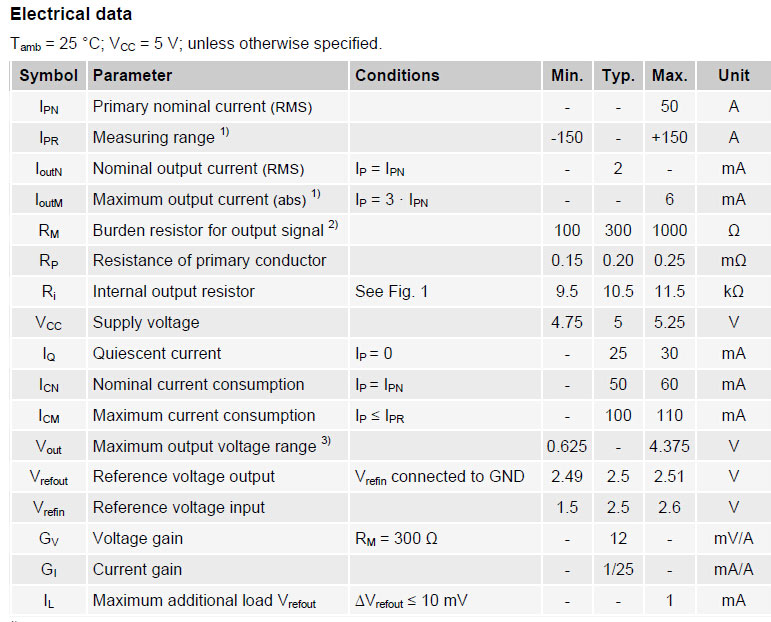Click the '1/25' current gain value
This screenshot has height=622, width=771.
pos(618,570)
